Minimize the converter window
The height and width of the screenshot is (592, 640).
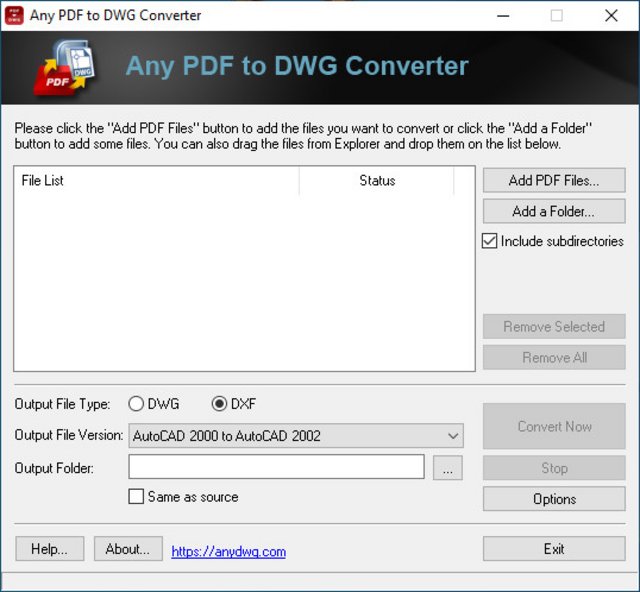(x=503, y=16)
